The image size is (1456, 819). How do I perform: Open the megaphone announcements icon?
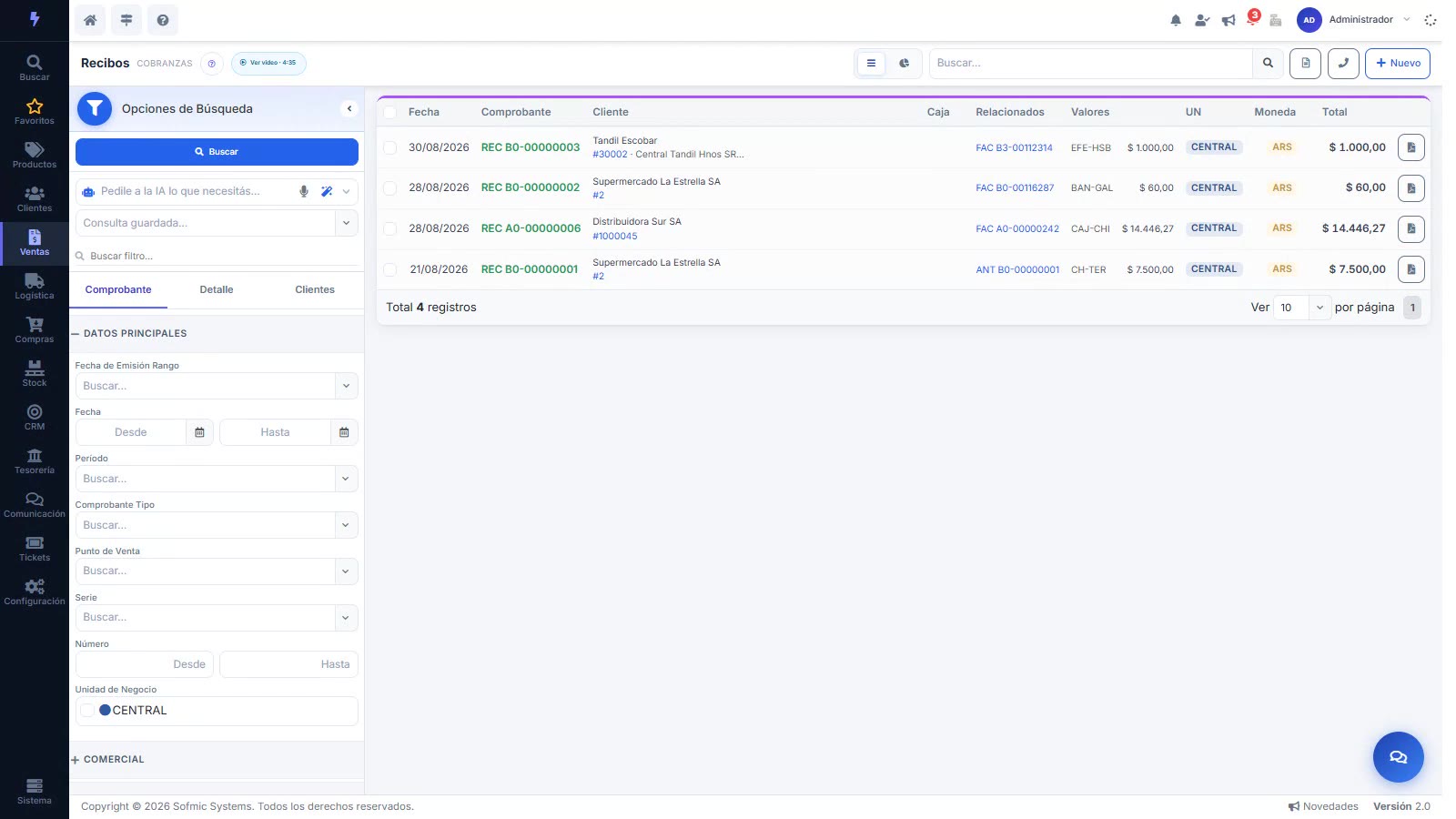tap(1228, 20)
